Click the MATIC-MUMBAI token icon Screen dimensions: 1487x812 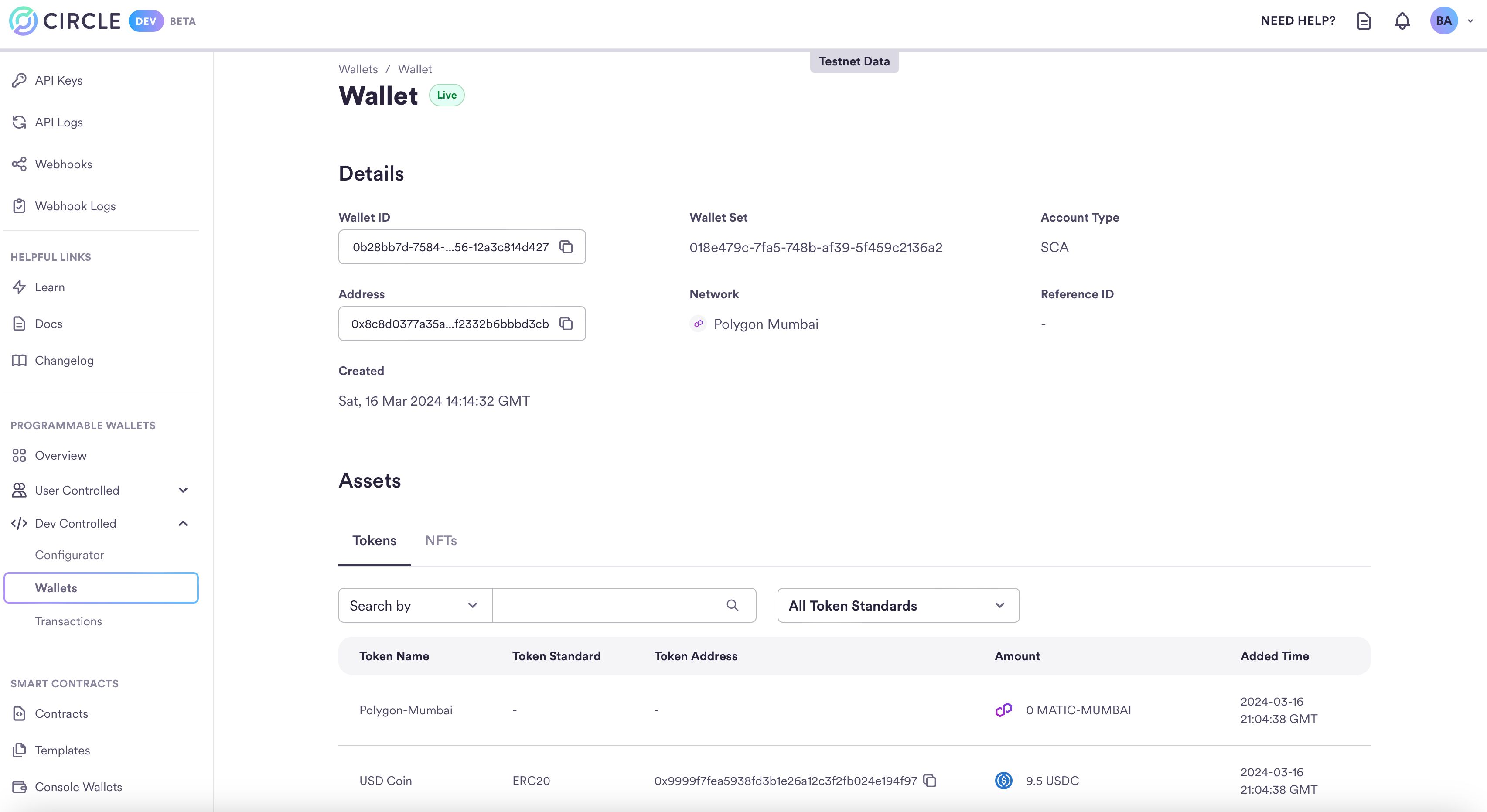[1004, 710]
